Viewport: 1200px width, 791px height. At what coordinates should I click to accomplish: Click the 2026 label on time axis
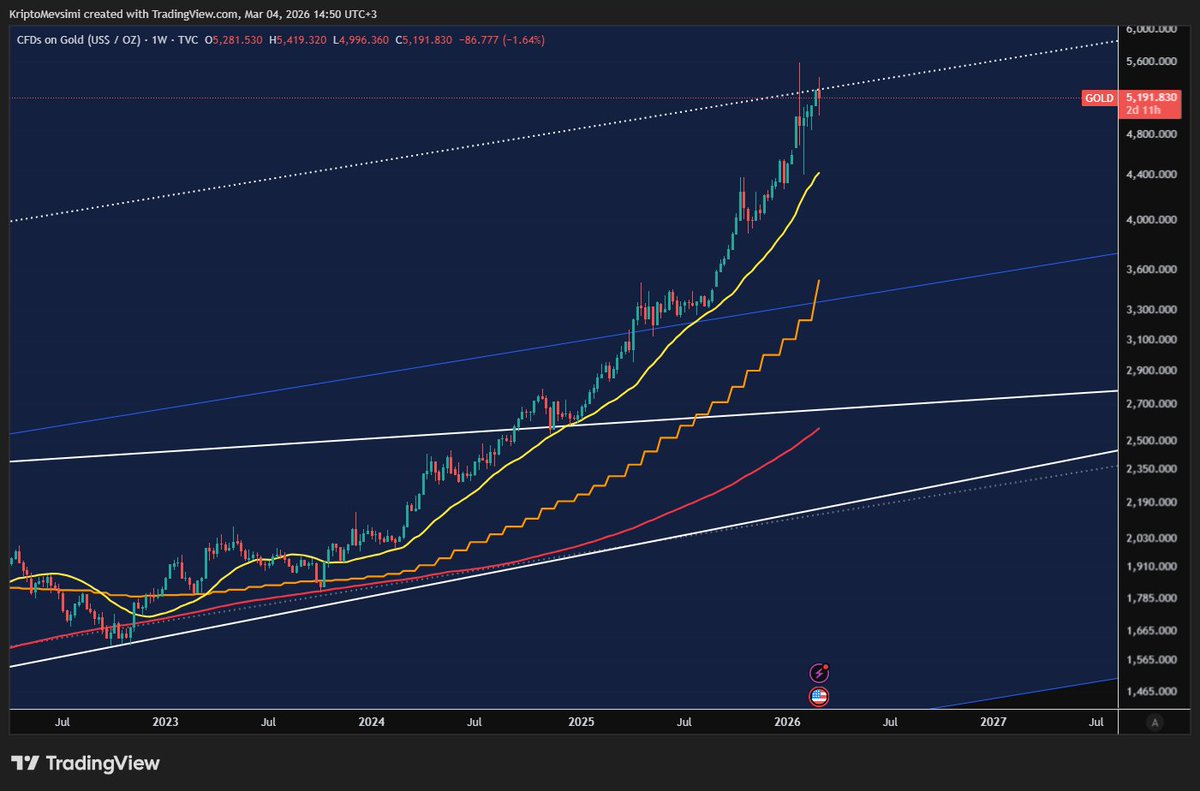[x=787, y=721]
